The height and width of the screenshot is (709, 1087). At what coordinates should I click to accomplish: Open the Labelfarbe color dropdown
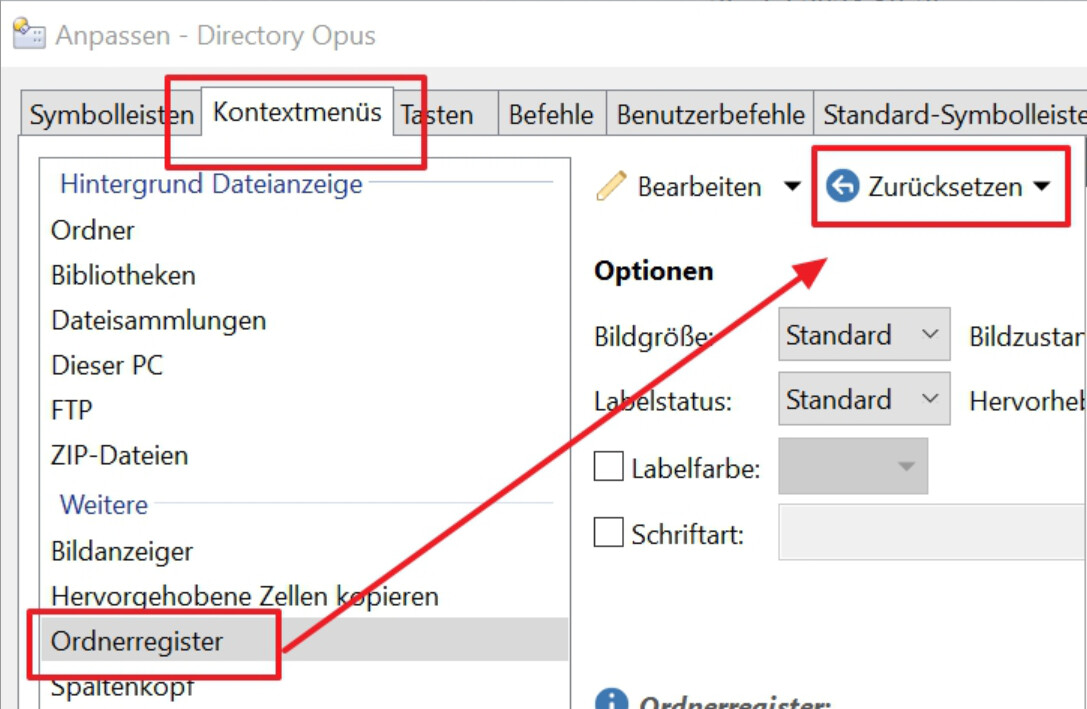coord(853,466)
